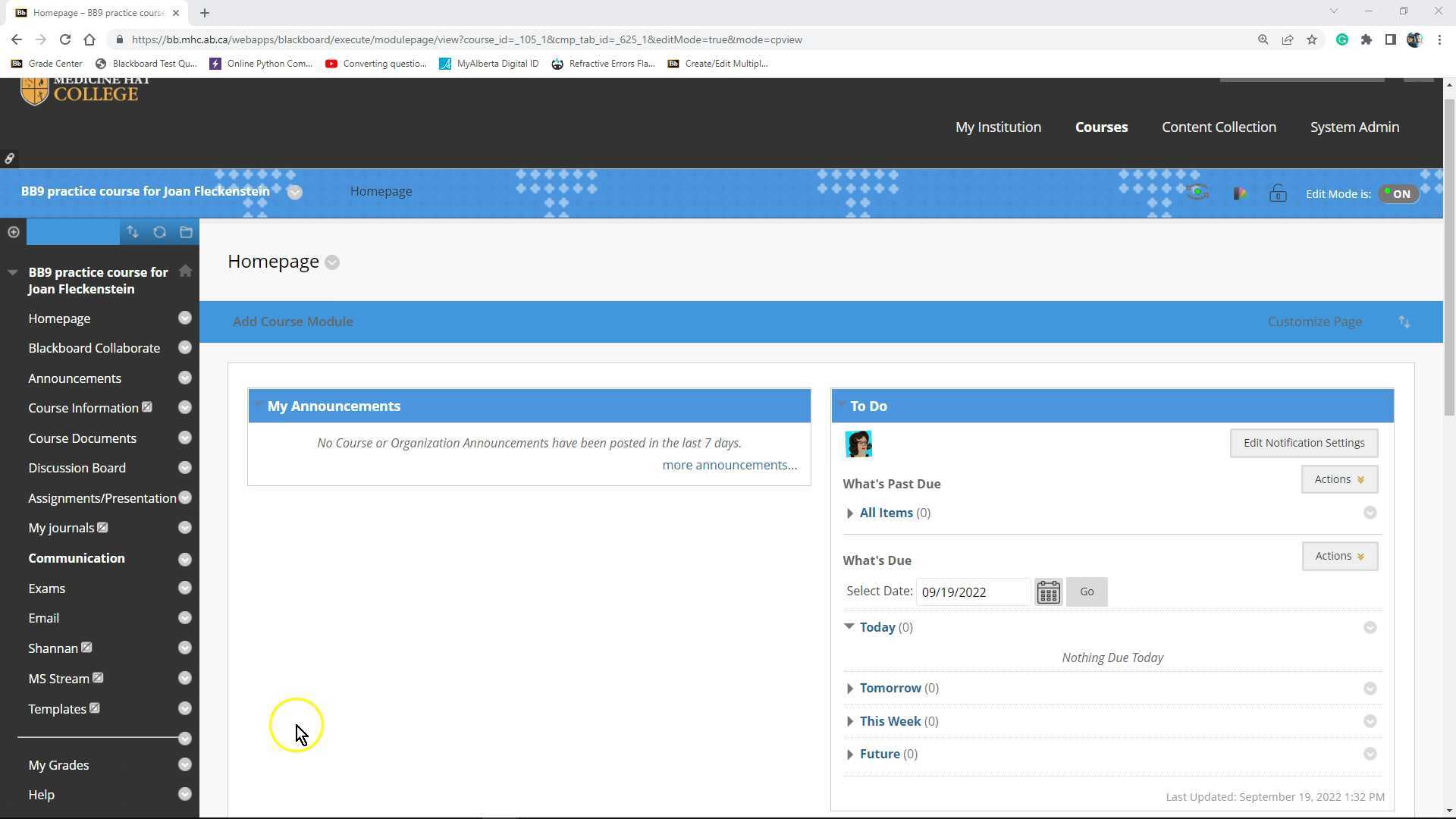
Task: Collapse the Today due section
Action: tap(849, 627)
